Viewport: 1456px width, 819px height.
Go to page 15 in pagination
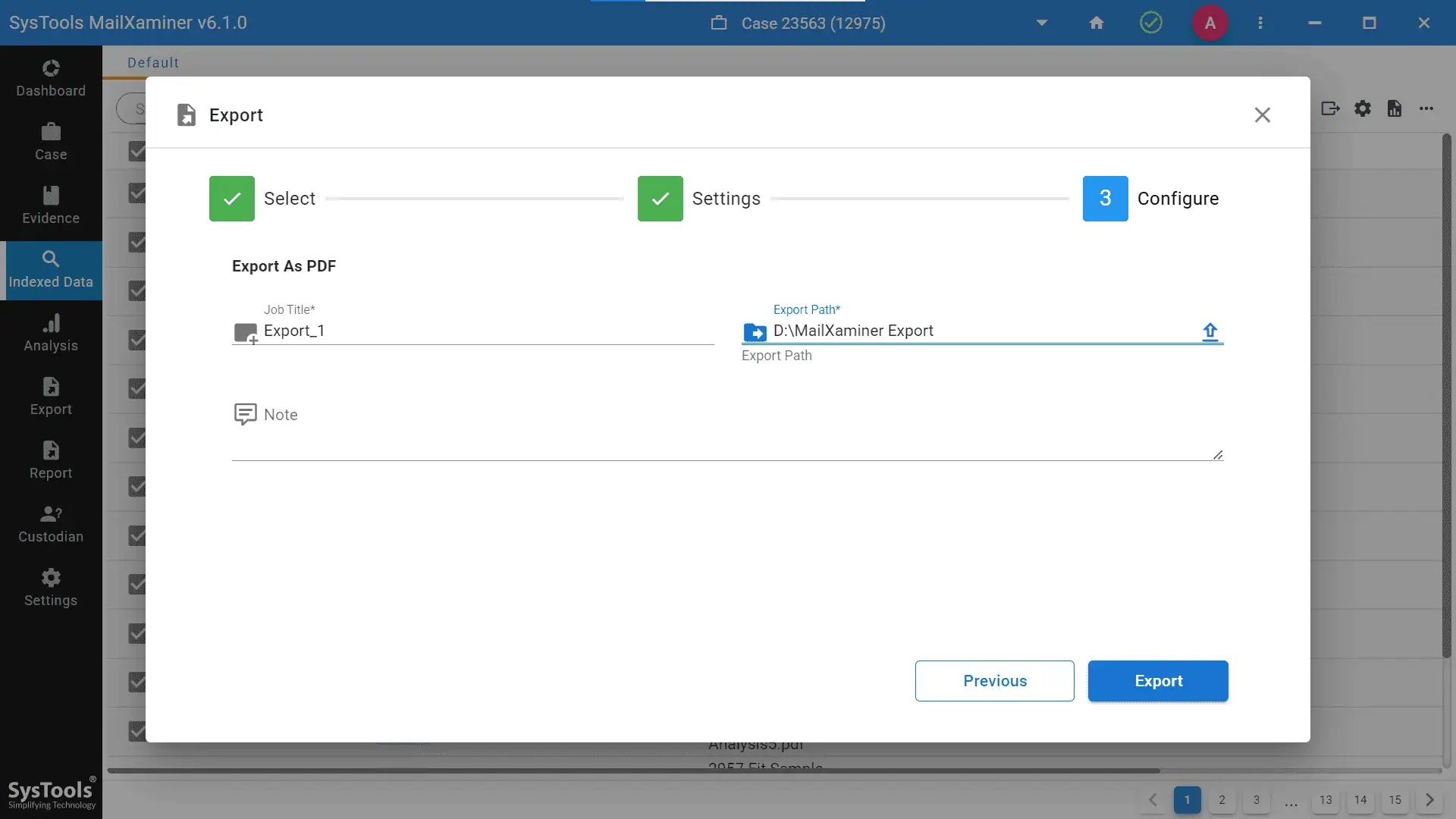pos(1395,800)
